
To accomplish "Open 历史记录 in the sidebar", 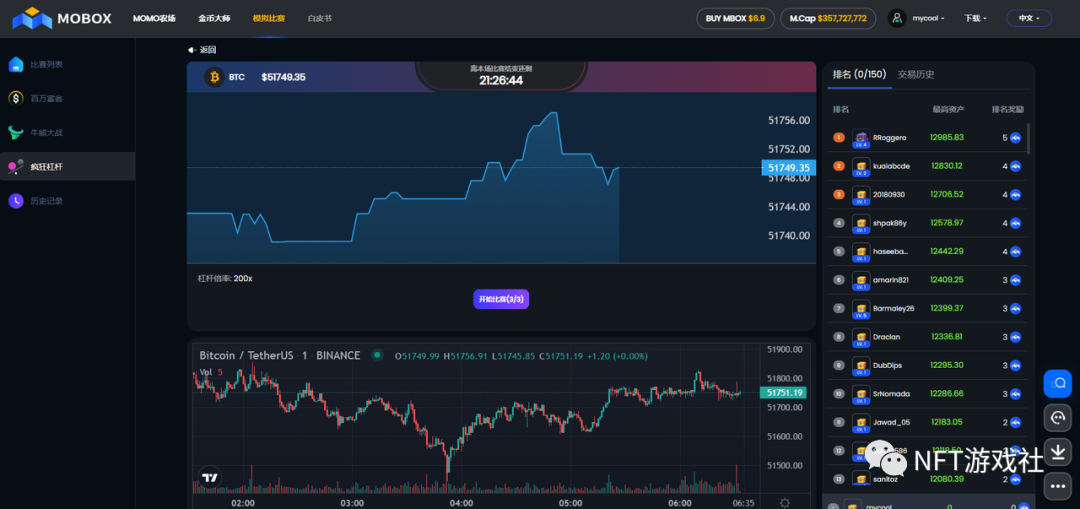I will tap(47, 201).
